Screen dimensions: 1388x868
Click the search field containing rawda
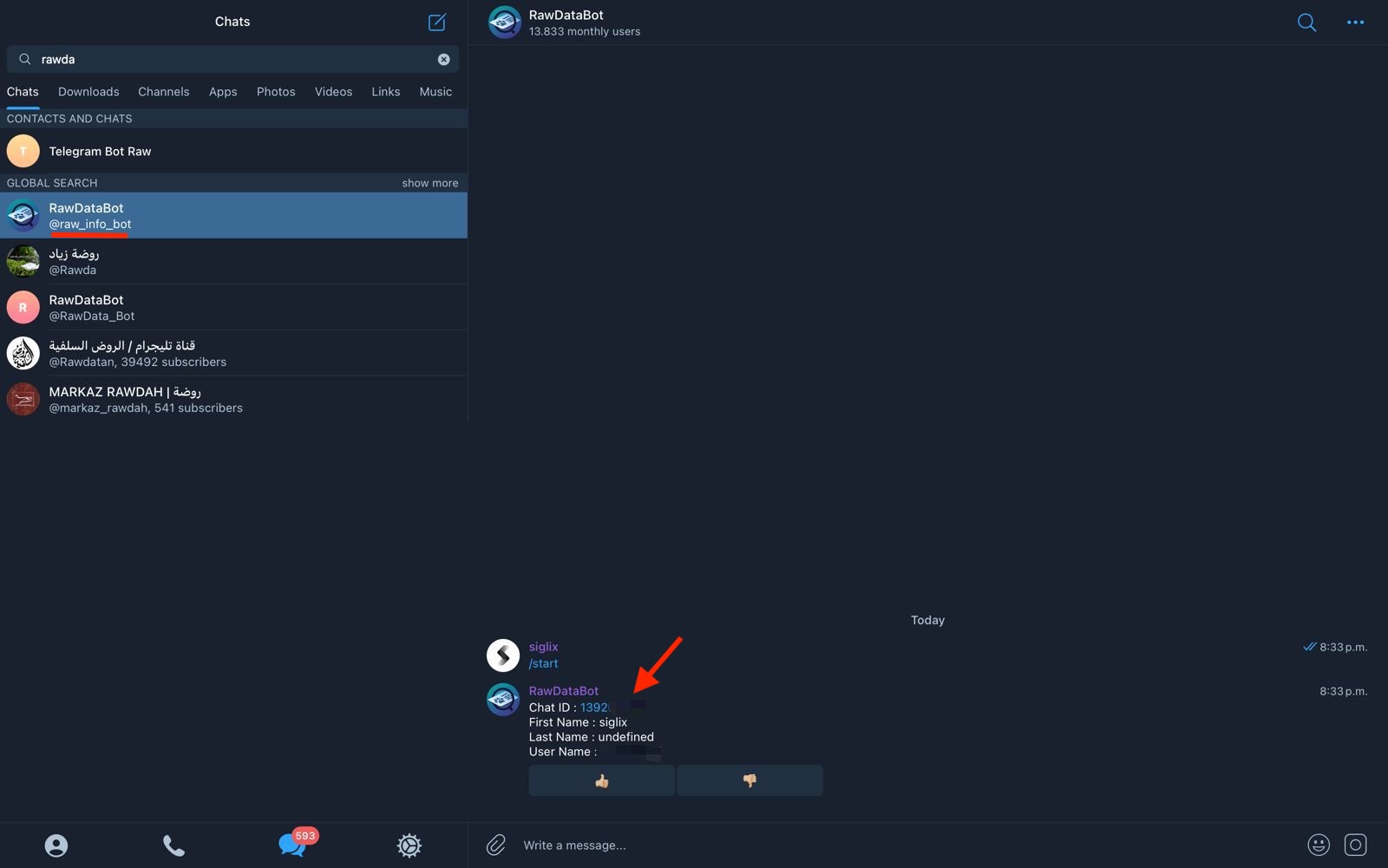[232, 59]
